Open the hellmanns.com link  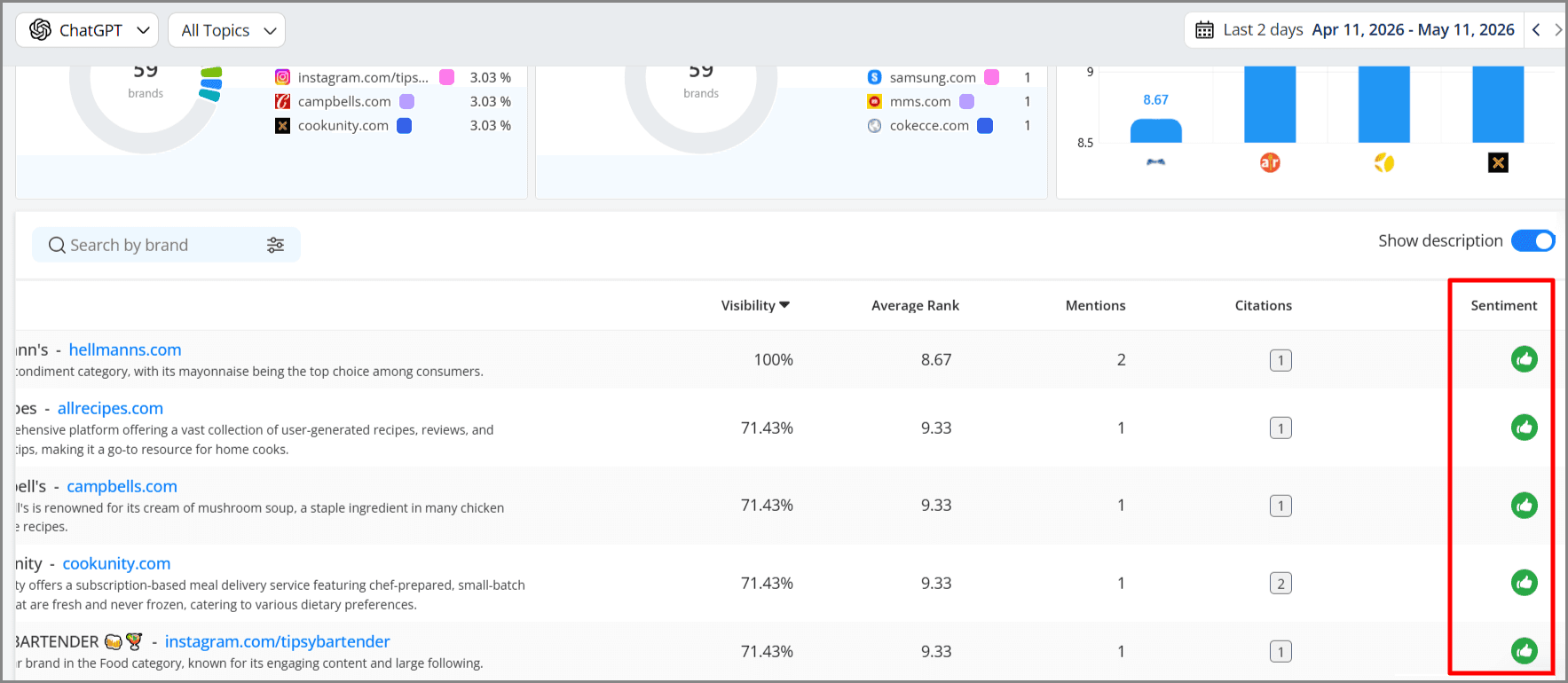click(125, 349)
